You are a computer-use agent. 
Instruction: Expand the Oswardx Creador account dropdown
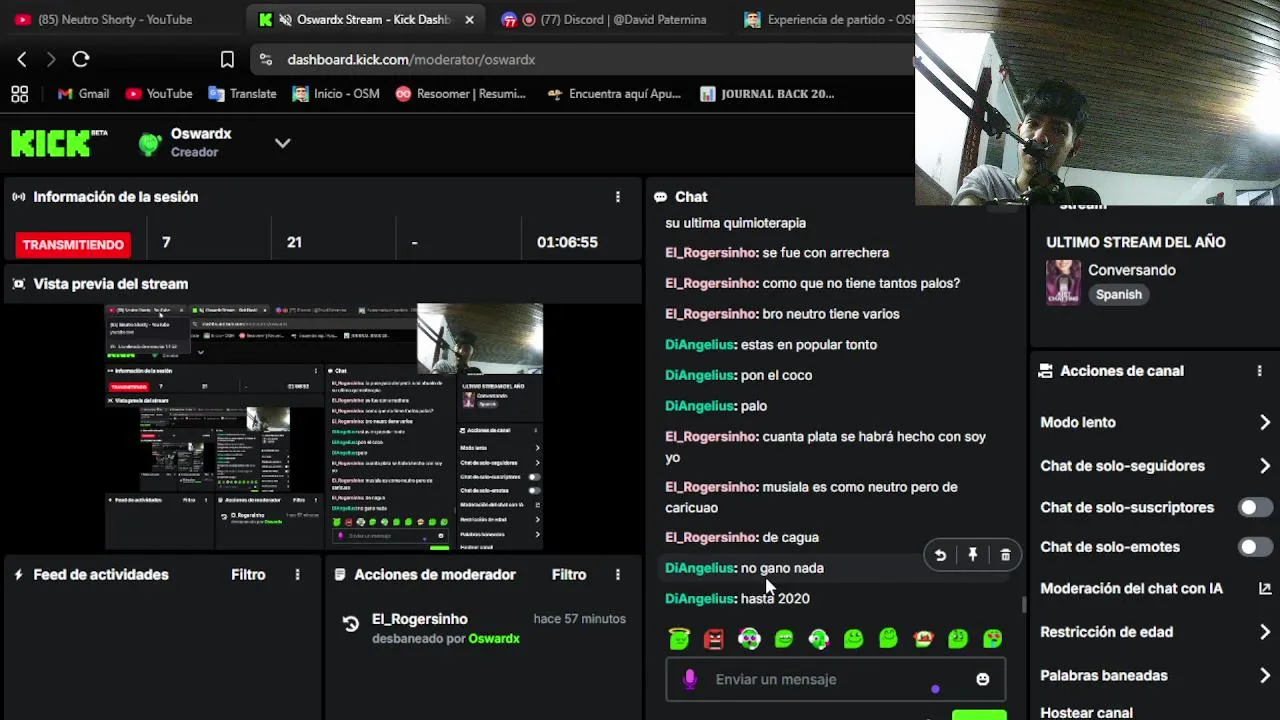click(283, 143)
